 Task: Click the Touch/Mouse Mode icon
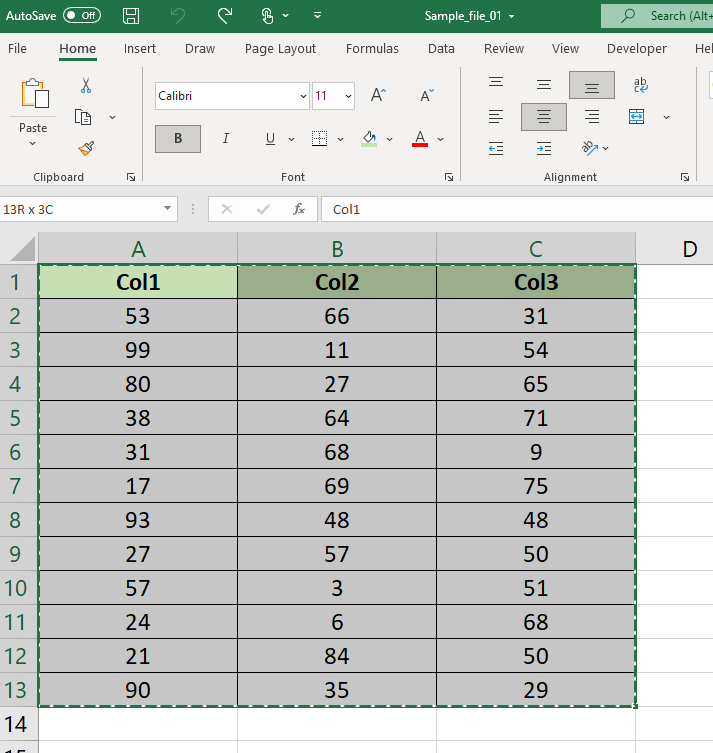pos(267,16)
